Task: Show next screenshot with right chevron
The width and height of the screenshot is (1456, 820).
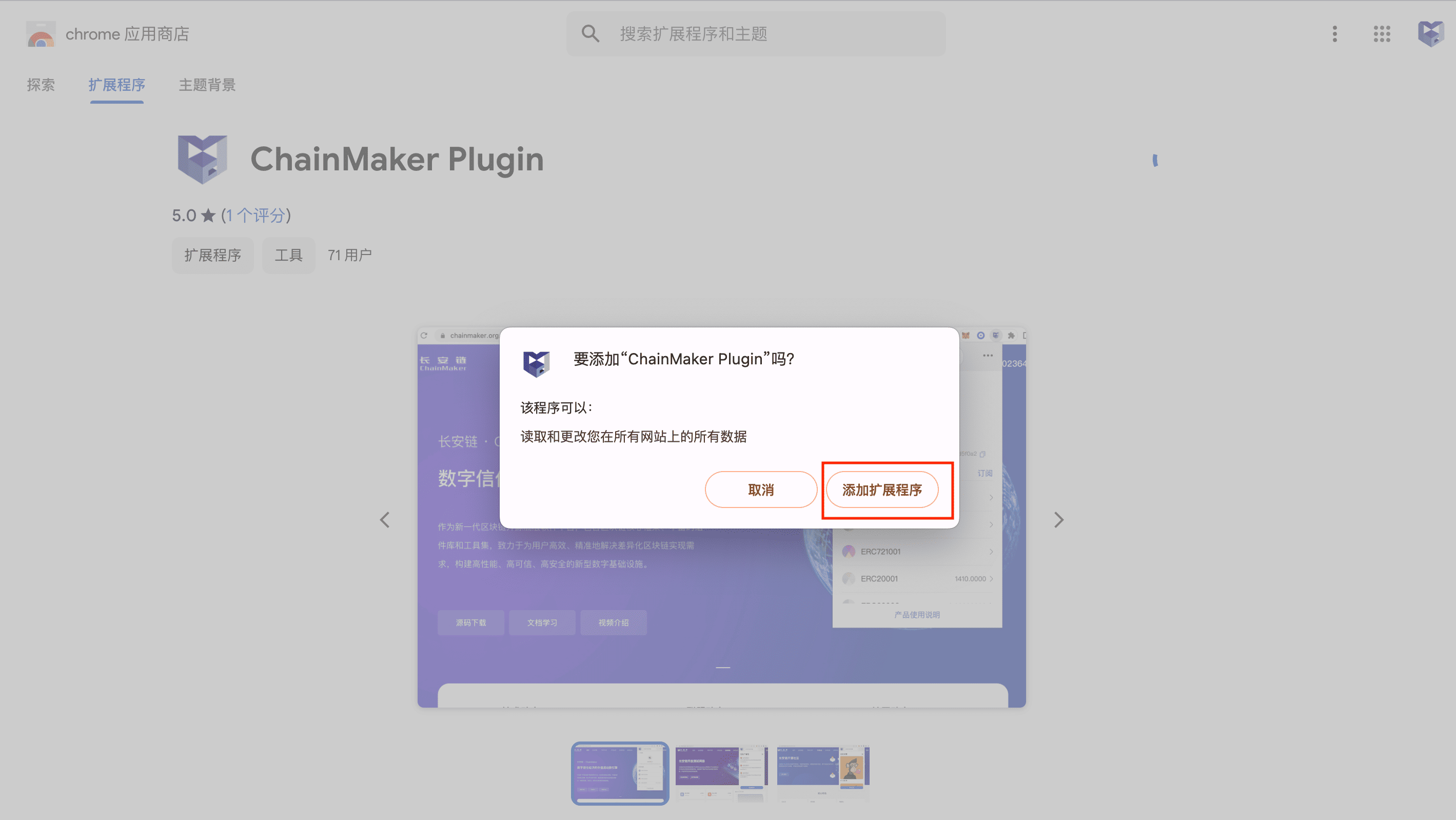Action: (x=1058, y=520)
